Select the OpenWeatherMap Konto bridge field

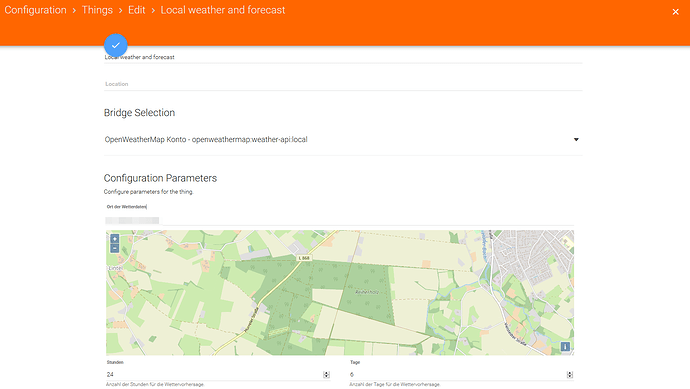[x=343, y=139]
